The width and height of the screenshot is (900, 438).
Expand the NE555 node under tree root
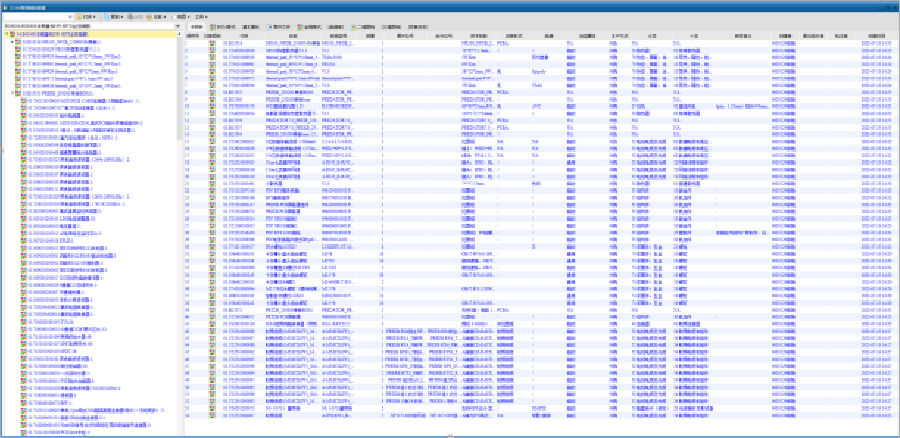(12, 41)
